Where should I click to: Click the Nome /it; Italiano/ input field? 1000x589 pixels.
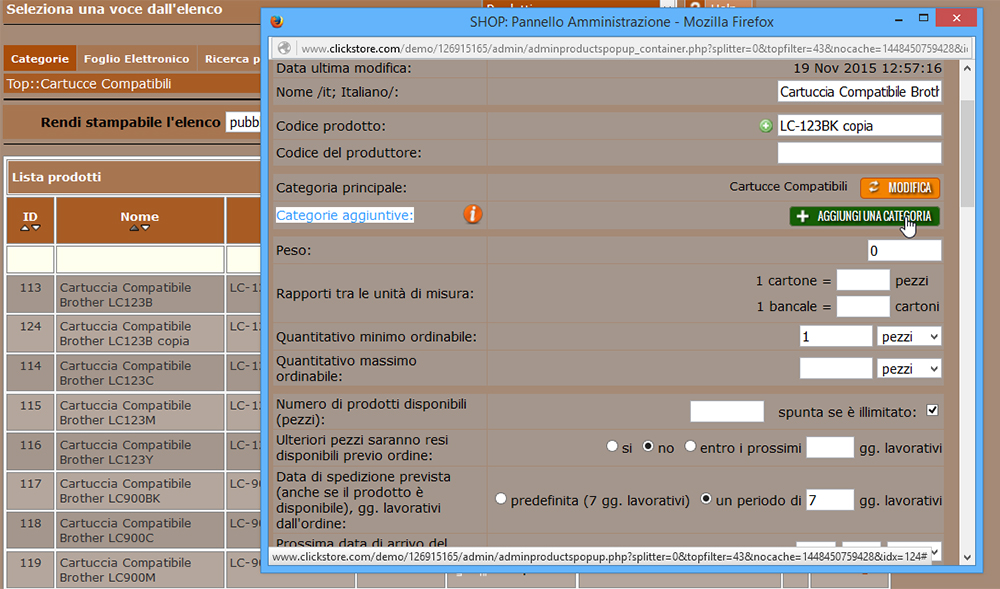[x=860, y=92]
